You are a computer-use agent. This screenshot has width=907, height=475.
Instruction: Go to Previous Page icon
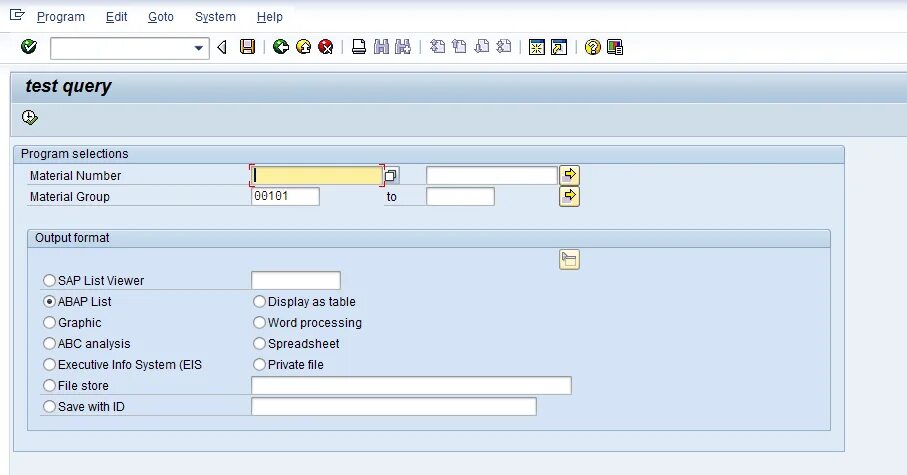point(459,47)
